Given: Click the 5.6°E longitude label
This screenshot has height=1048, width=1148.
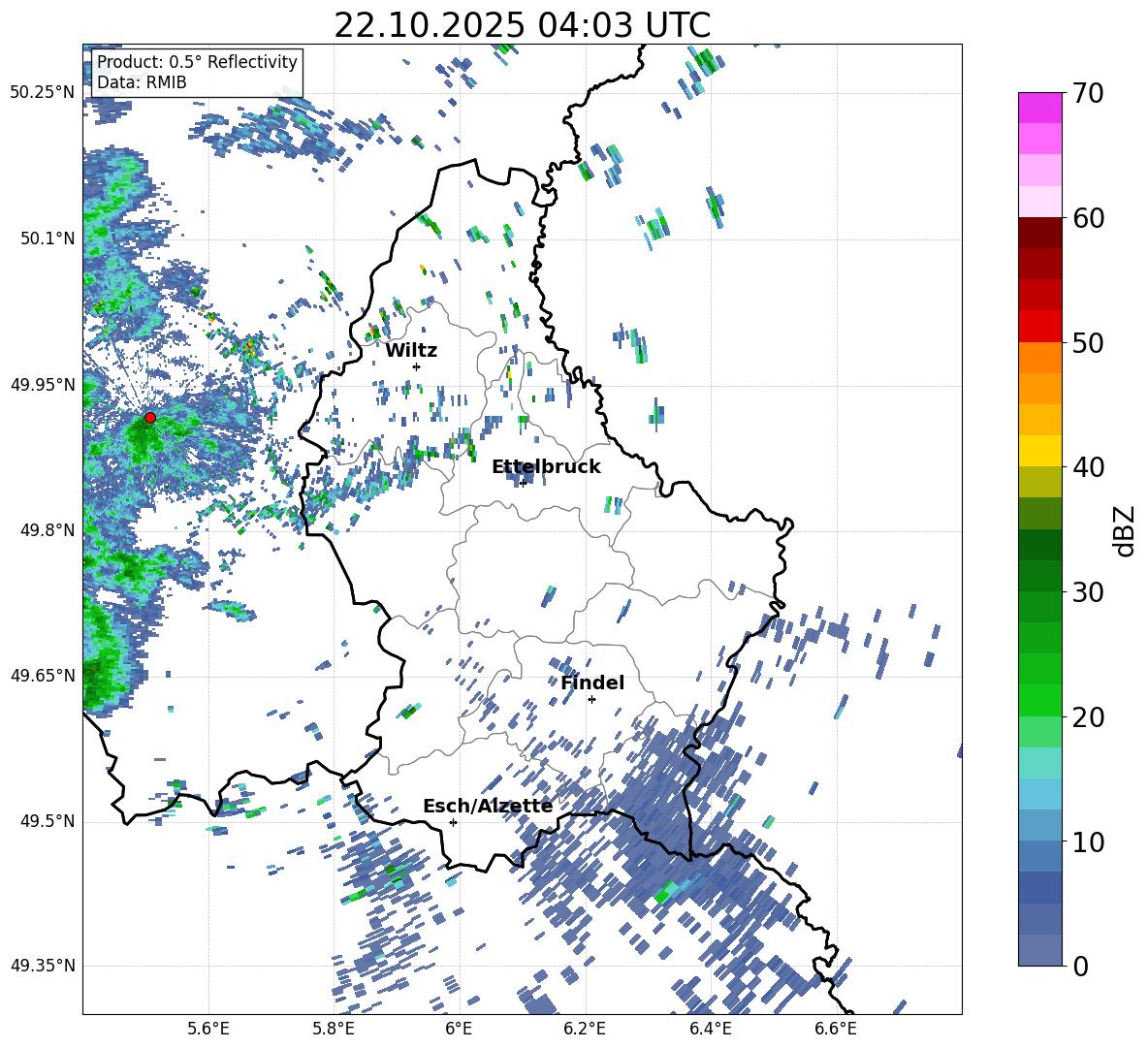Looking at the screenshot, I should click(208, 1030).
